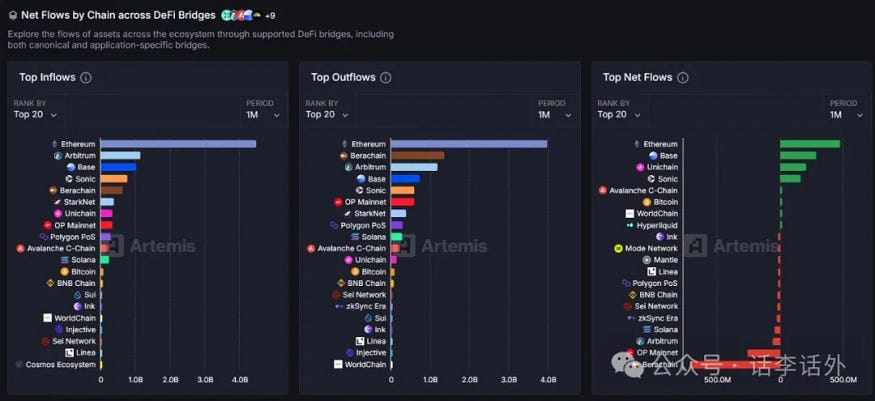
Task: Click the BNB Chain label in Top Net Flows
Action: tap(658, 295)
